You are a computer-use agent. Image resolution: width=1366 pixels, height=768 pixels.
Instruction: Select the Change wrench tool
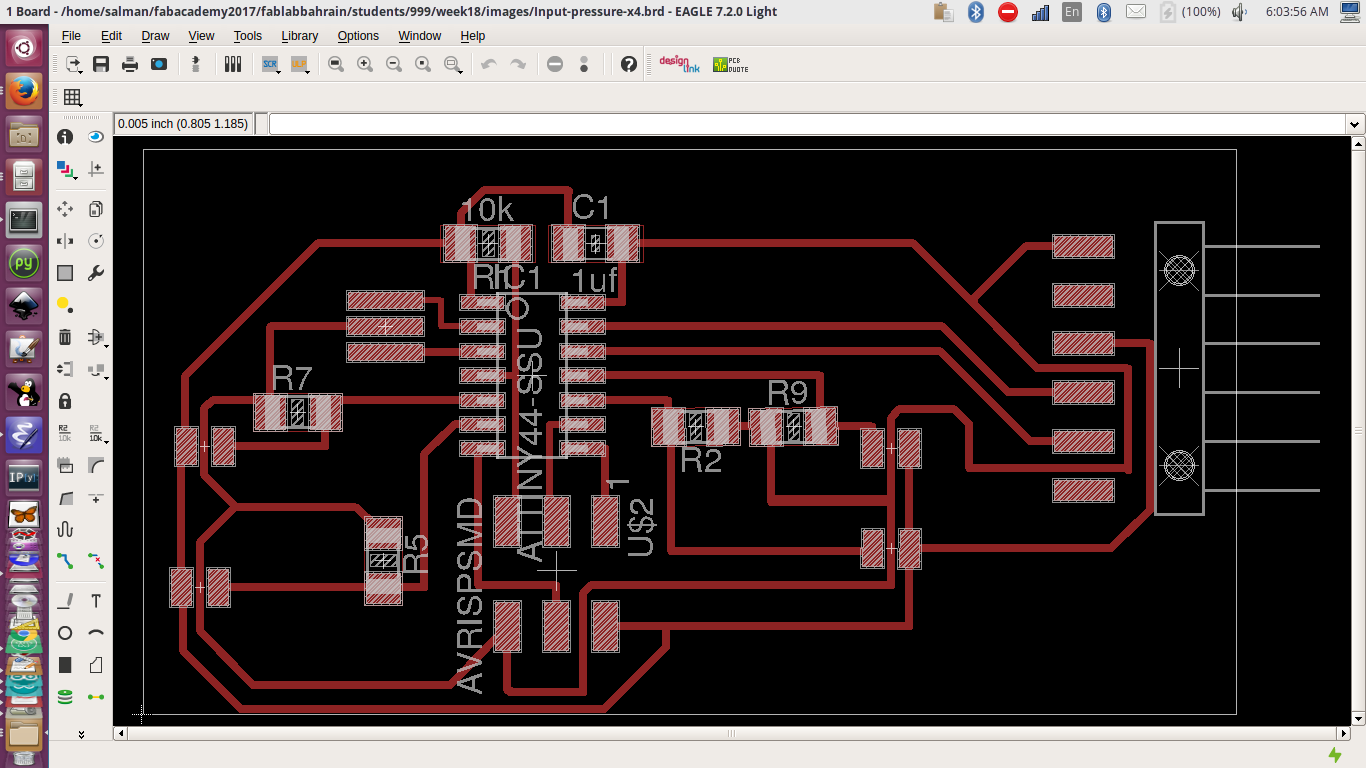click(x=96, y=271)
